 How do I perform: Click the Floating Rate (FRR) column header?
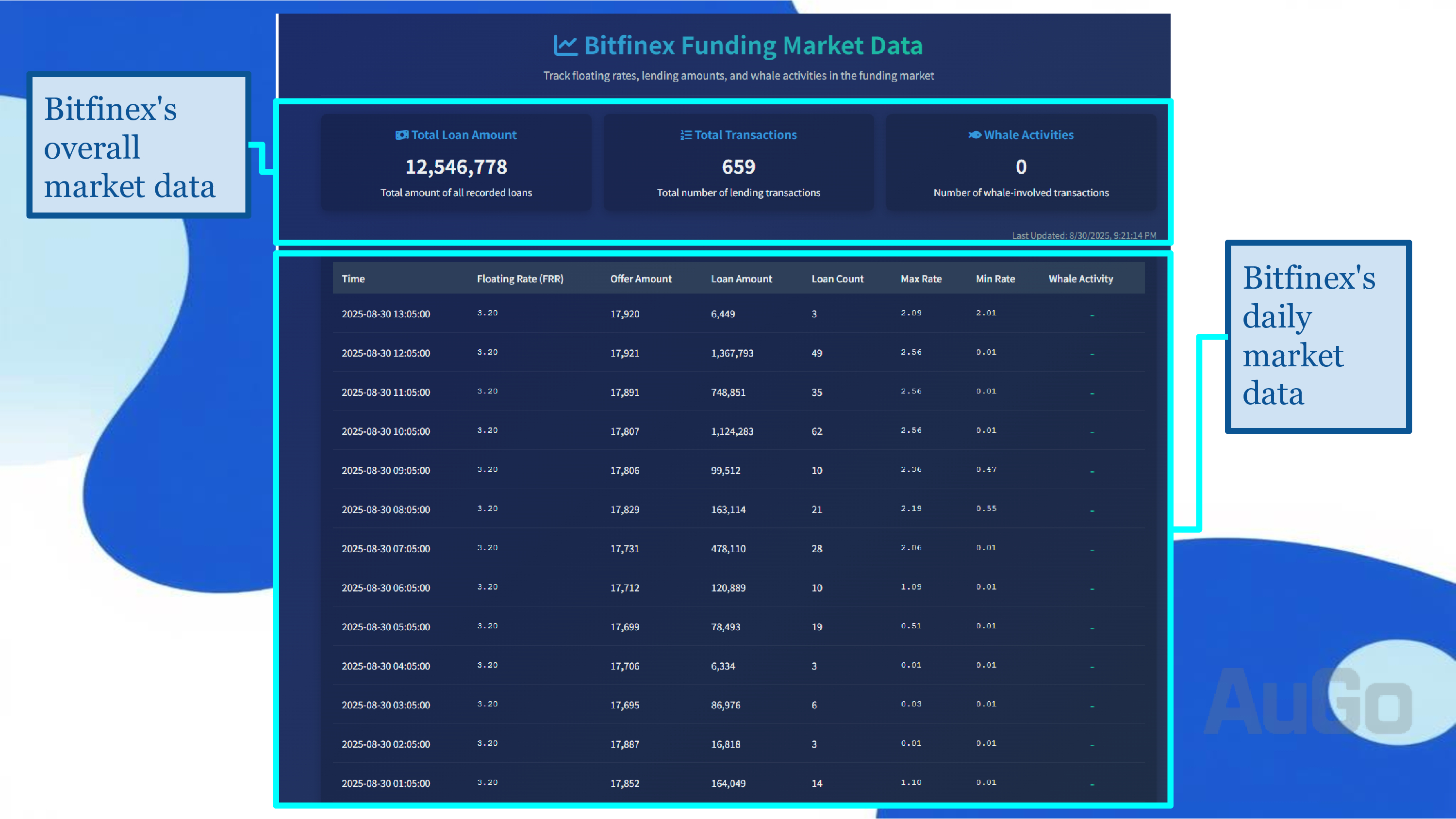point(520,278)
